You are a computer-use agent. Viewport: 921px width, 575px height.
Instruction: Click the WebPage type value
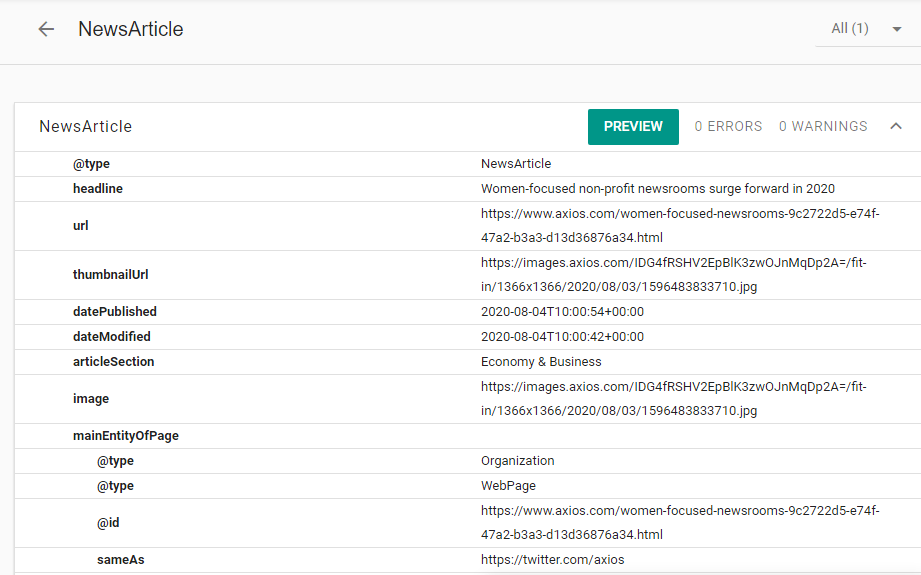(508, 486)
